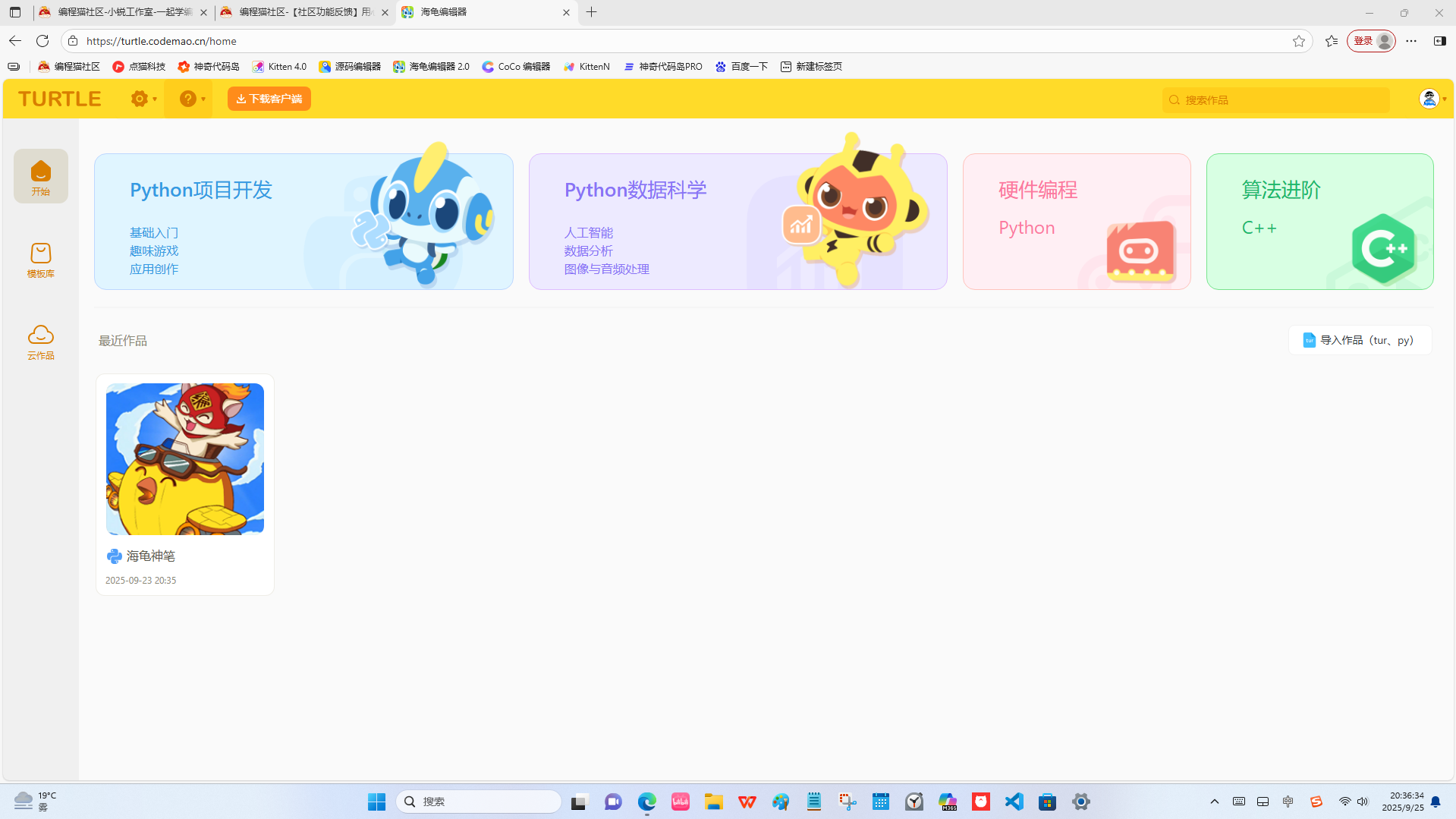Open the 模板库 template library
This screenshot has height=819, width=1456.
(41, 260)
